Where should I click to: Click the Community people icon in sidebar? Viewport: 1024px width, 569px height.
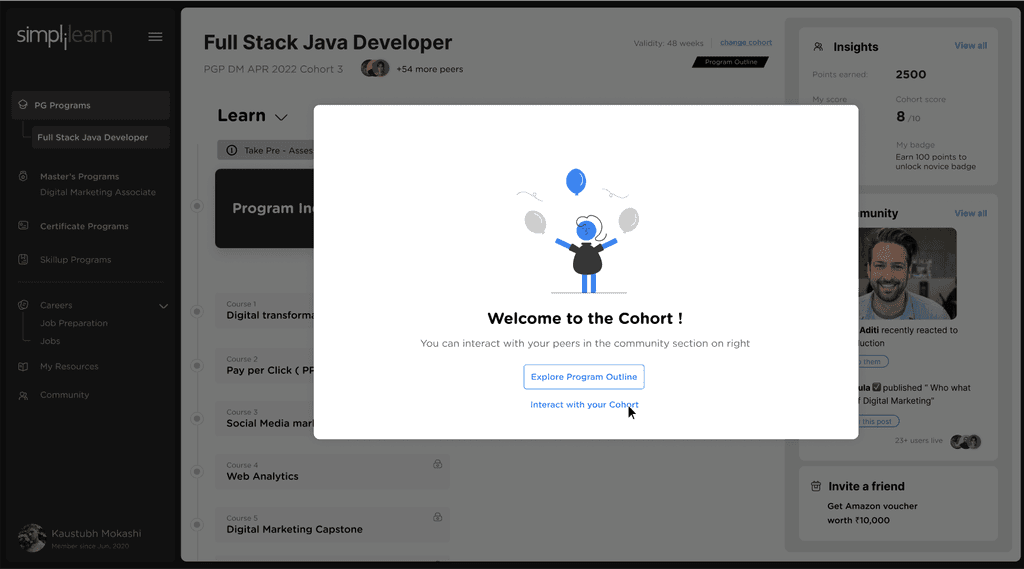point(23,395)
